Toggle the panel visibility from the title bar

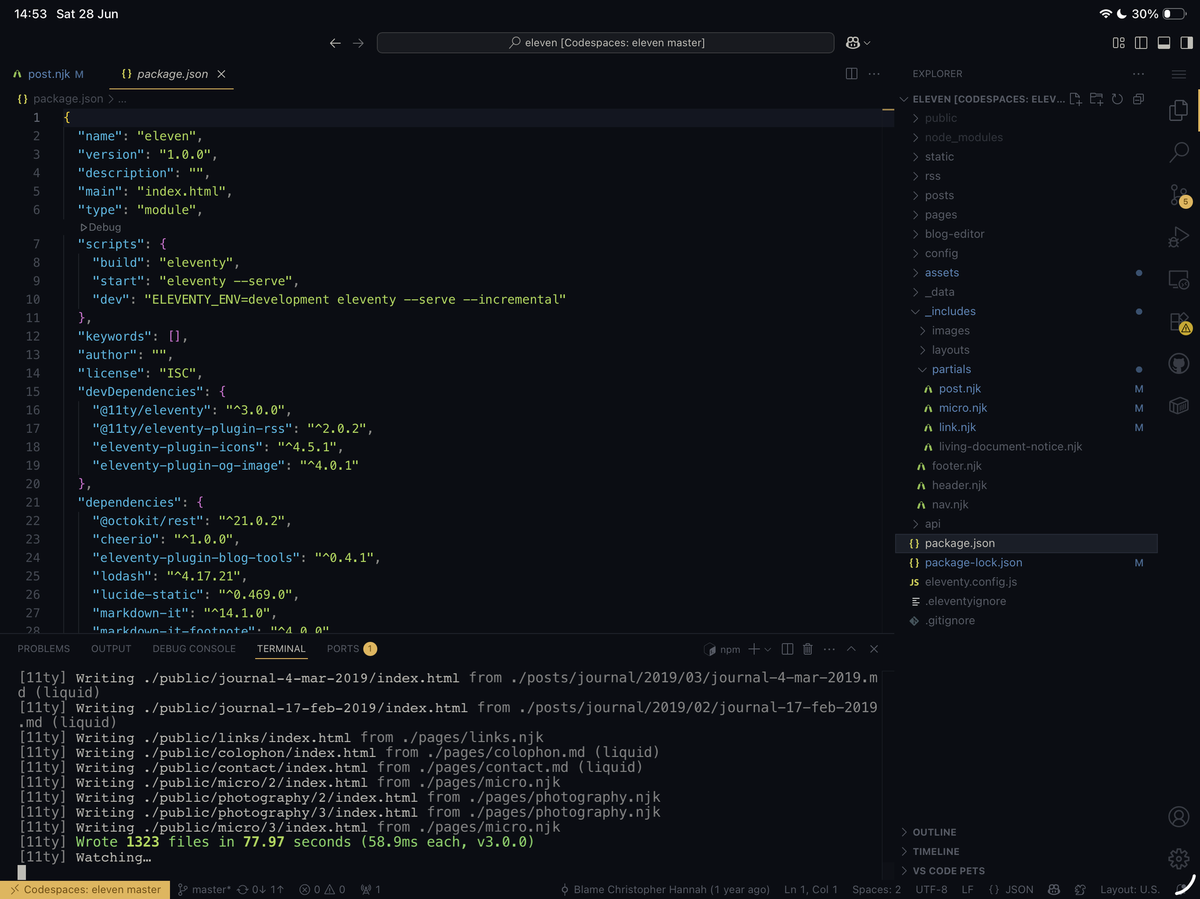1164,42
